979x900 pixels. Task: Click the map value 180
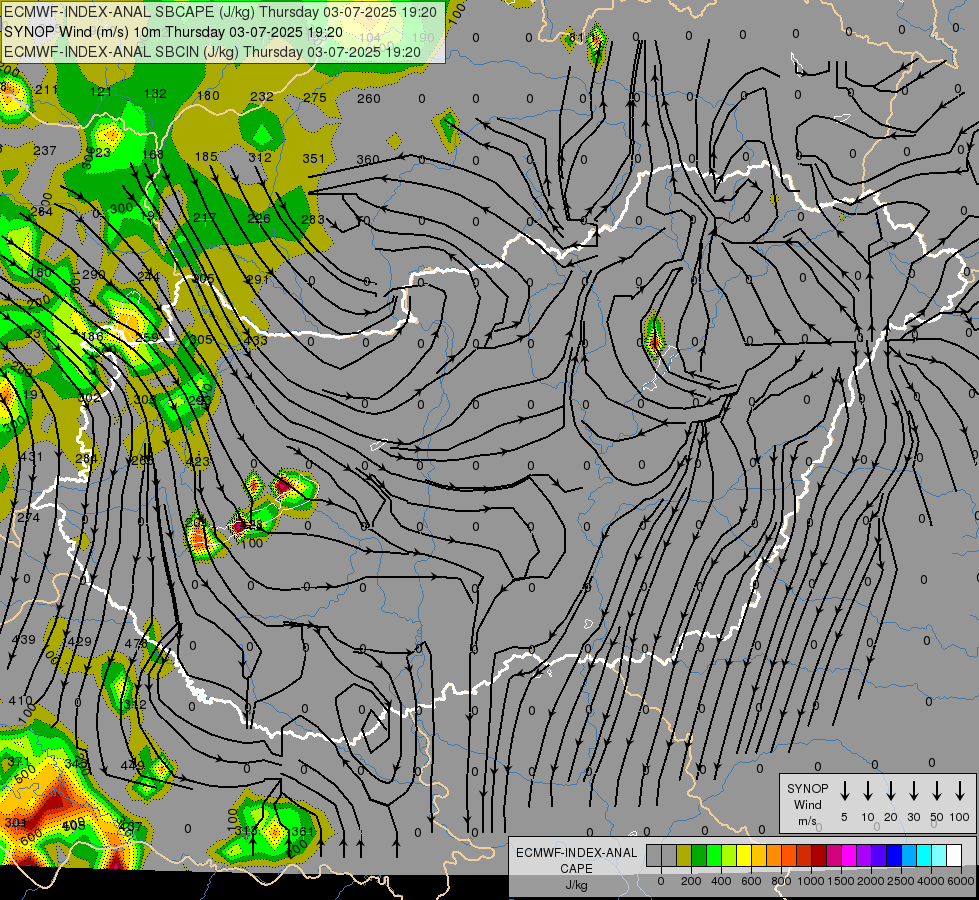(x=208, y=95)
